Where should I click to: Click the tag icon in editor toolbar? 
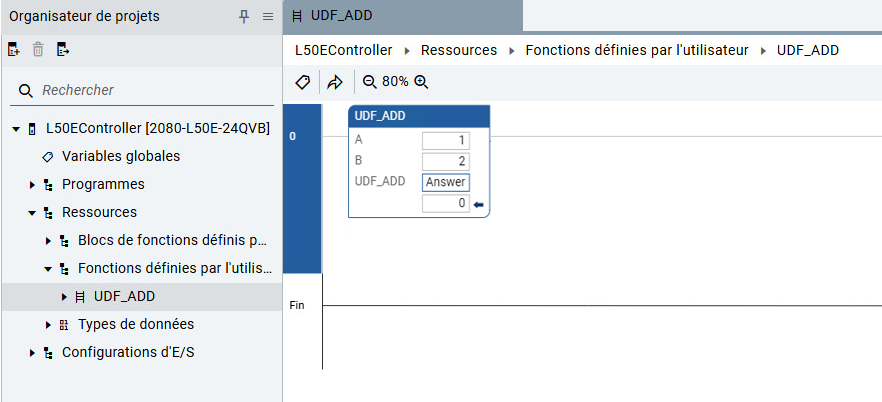point(303,83)
